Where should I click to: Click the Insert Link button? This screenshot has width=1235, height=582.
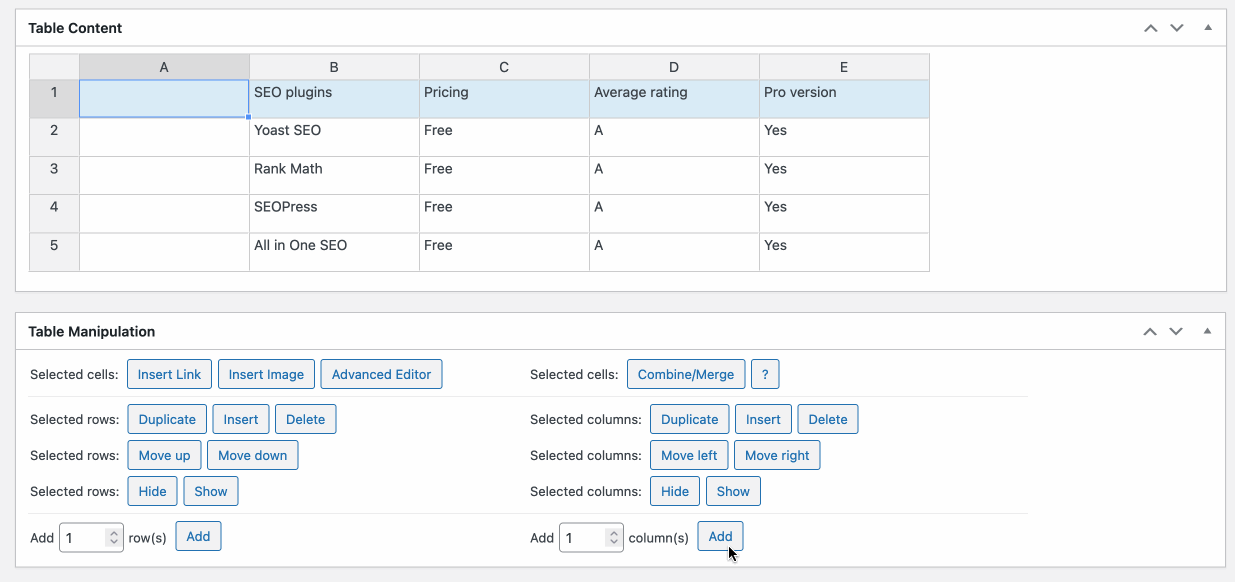(x=169, y=374)
